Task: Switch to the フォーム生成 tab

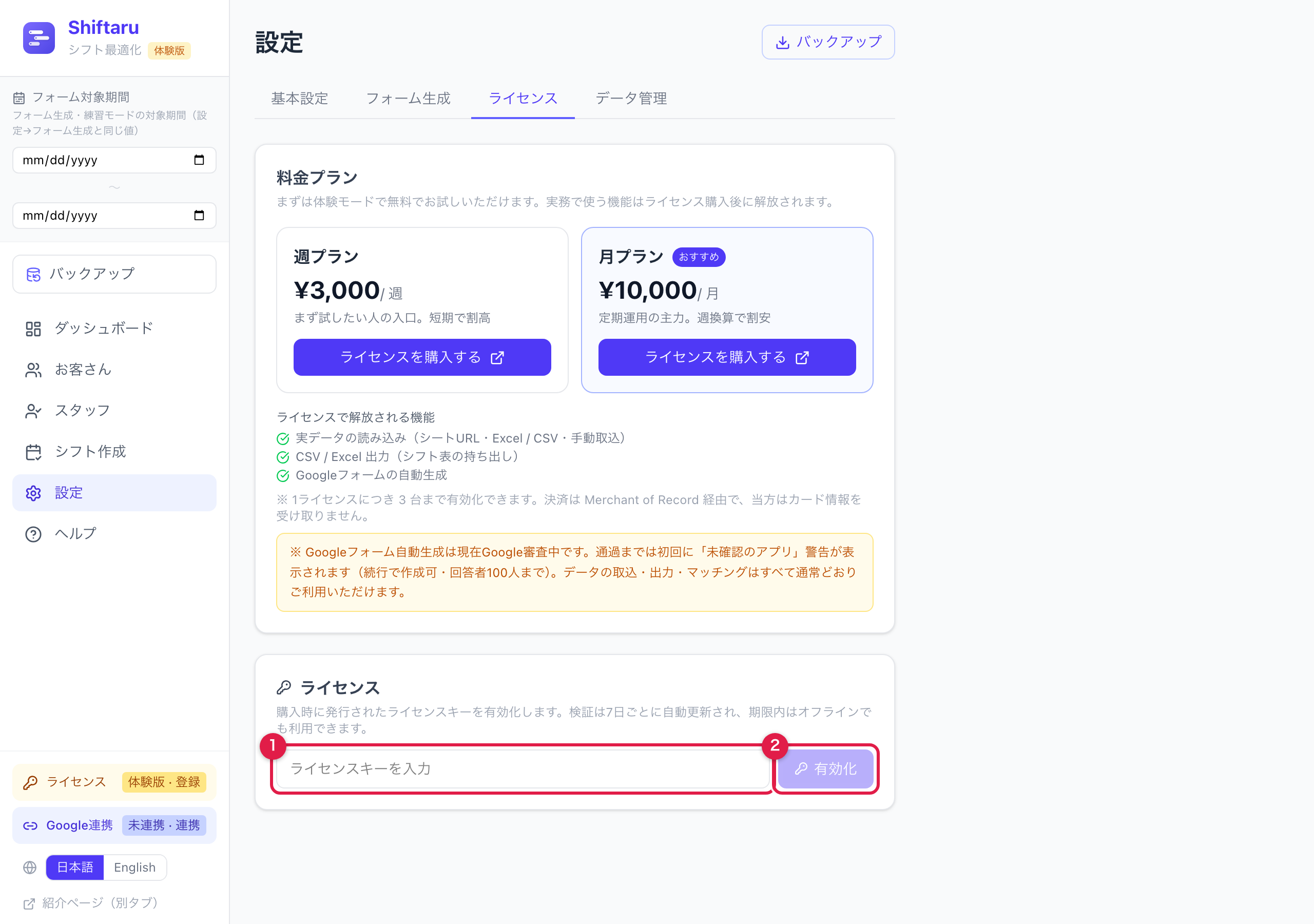Action: point(408,99)
